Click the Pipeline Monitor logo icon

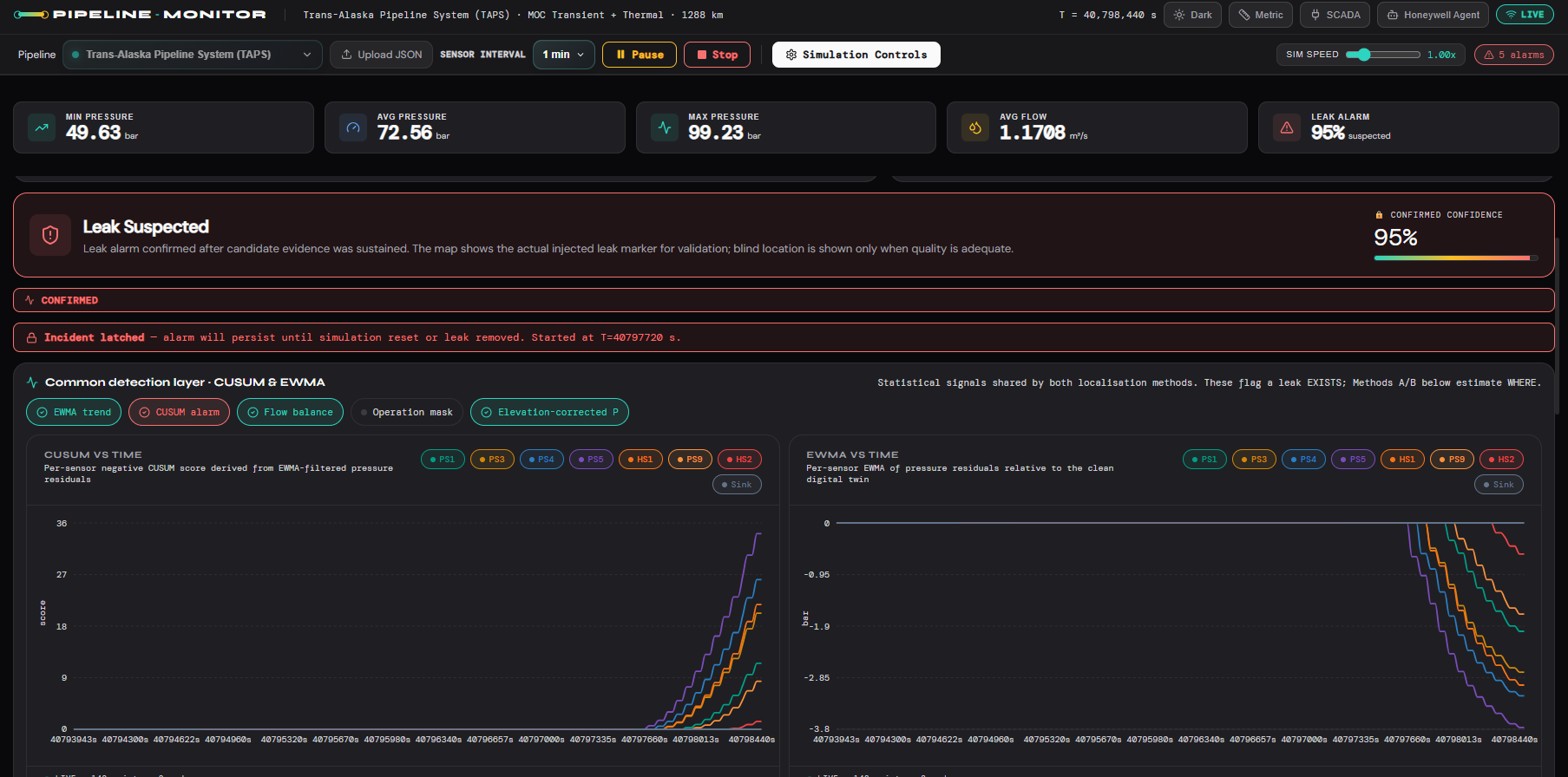coord(31,15)
